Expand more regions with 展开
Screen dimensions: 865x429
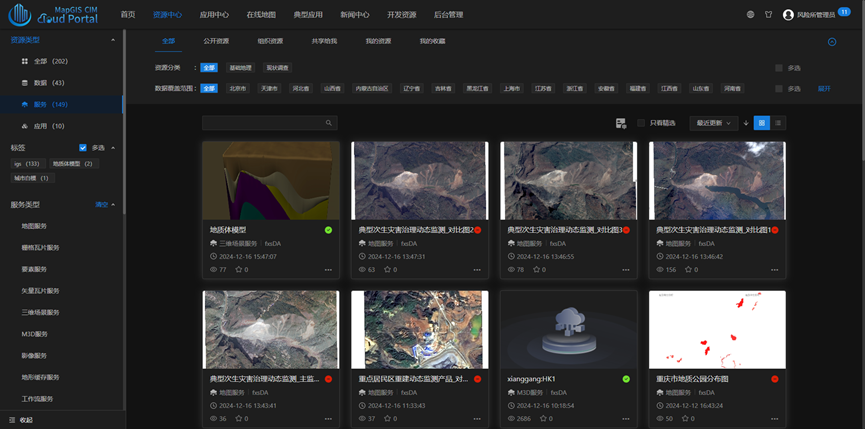point(824,89)
